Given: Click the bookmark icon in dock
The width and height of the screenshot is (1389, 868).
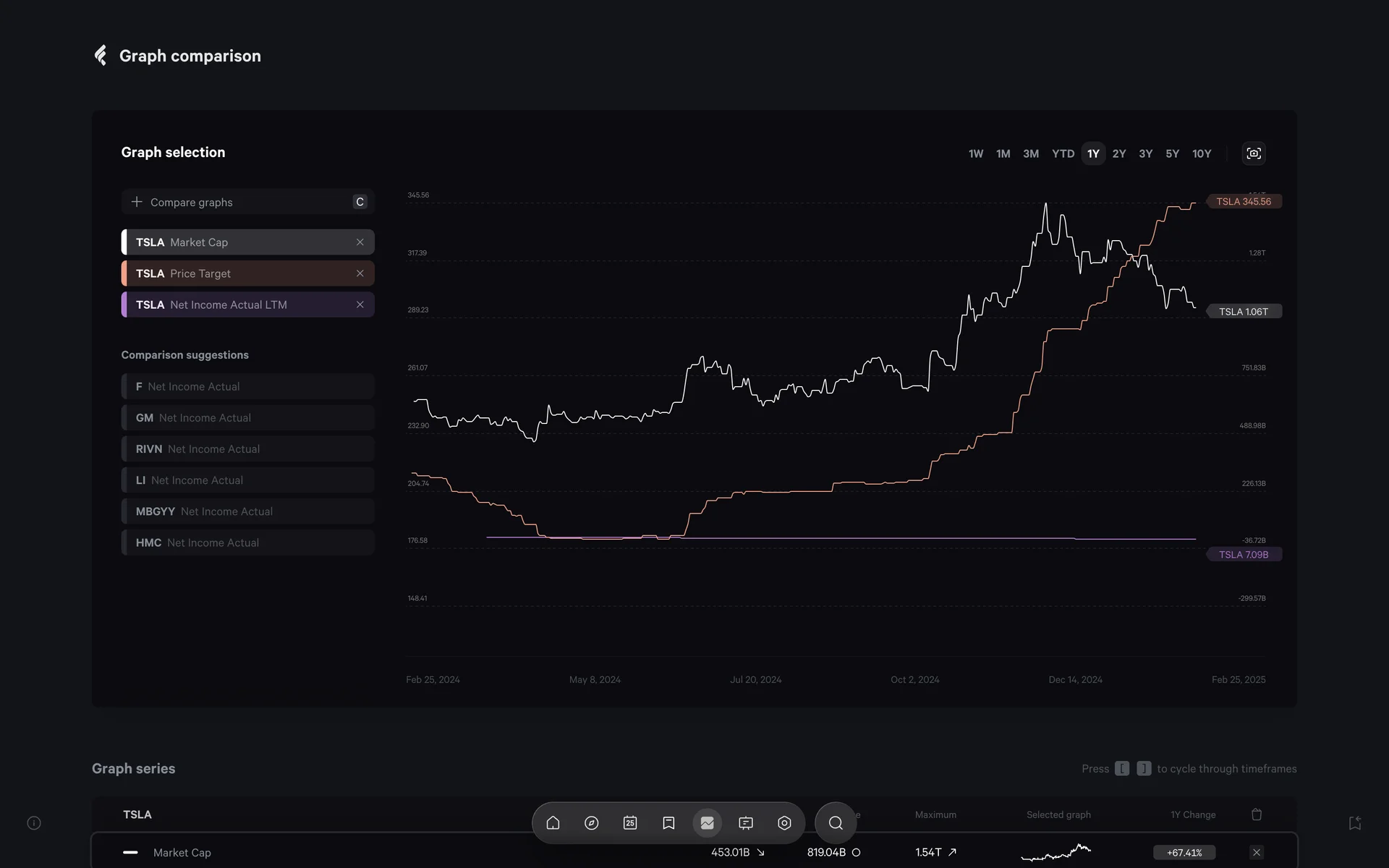Looking at the screenshot, I should coord(668,823).
